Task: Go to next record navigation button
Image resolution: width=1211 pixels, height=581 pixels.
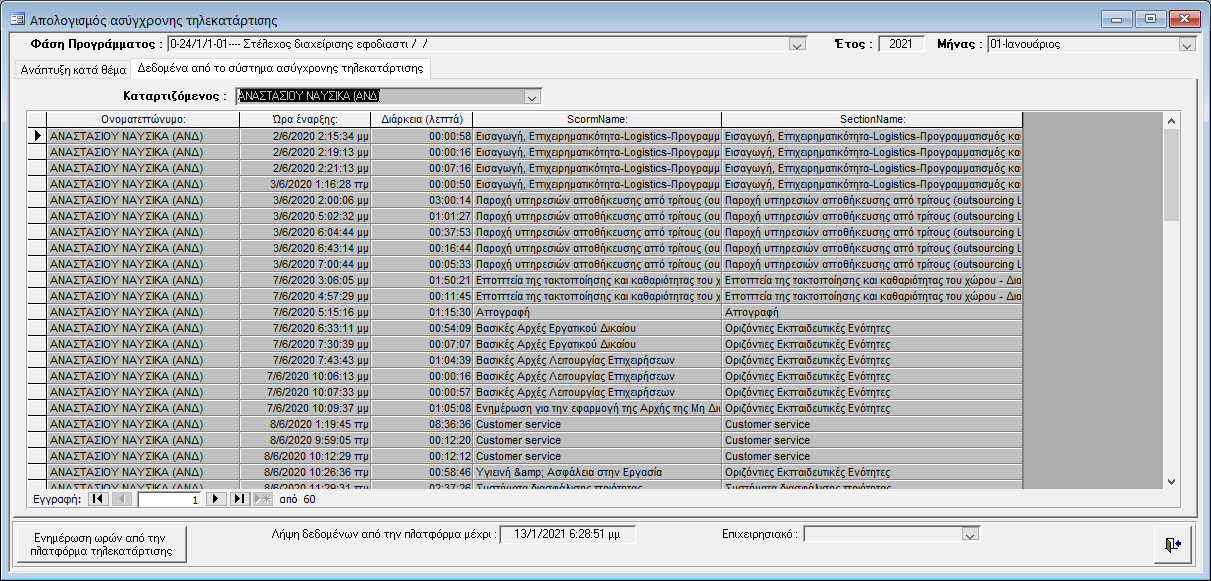Action: tap(215, 498)
